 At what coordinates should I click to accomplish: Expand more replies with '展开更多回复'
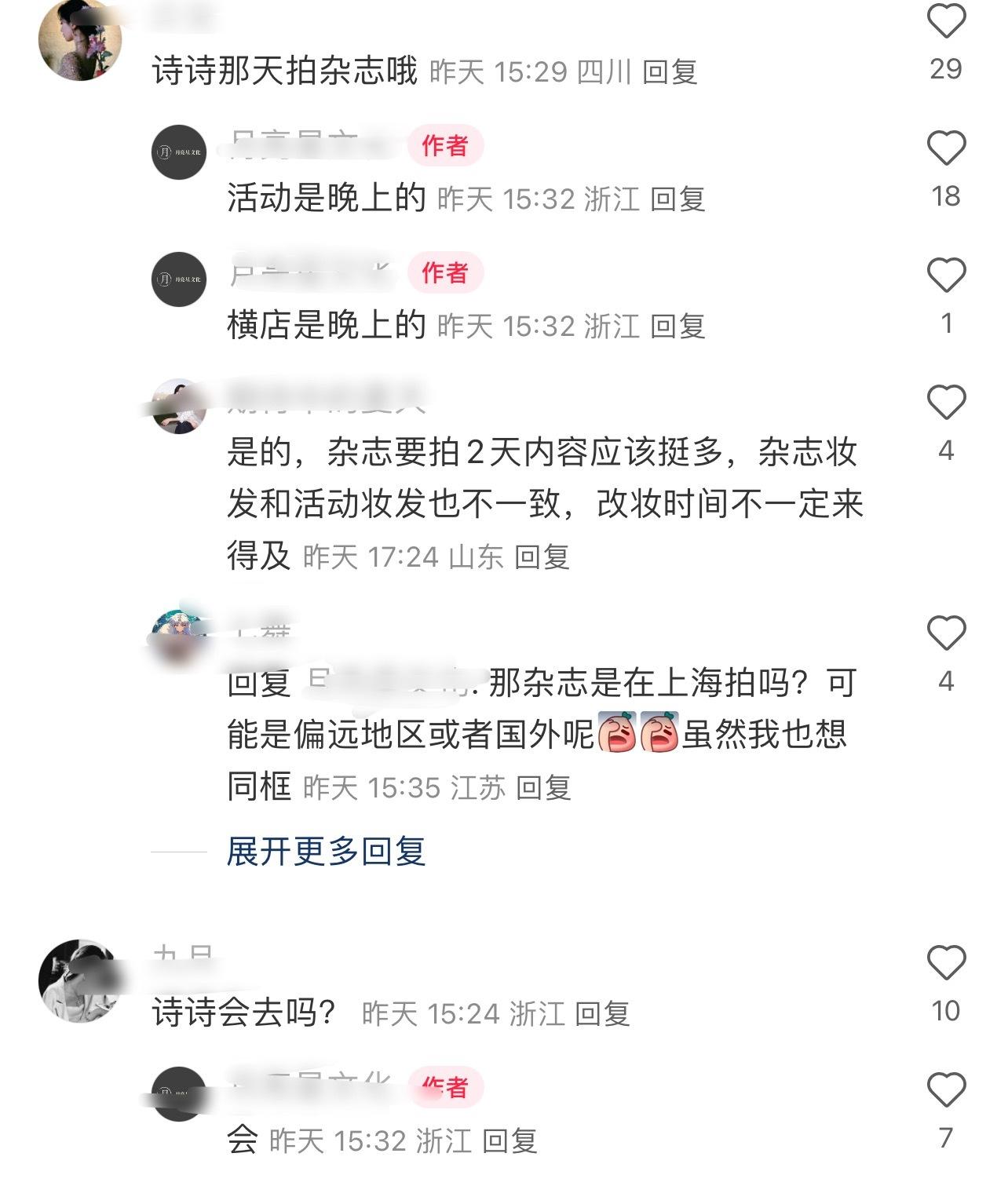tap(326, 851)
